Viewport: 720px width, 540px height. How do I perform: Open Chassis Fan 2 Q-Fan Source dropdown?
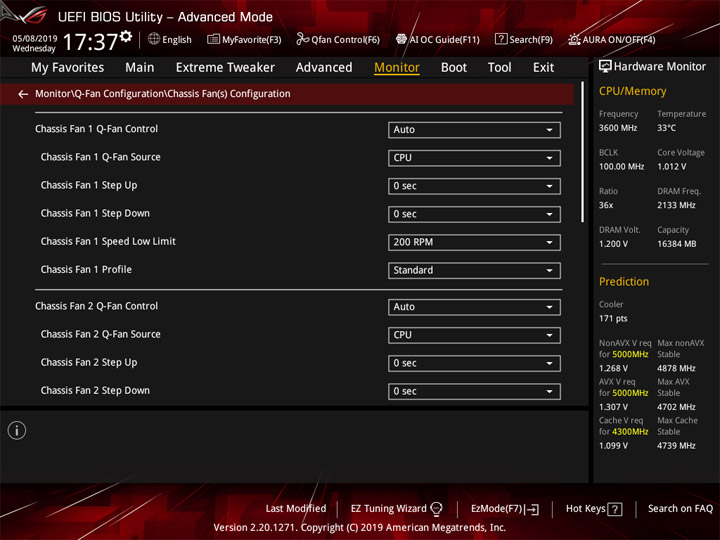click(474, 335)
